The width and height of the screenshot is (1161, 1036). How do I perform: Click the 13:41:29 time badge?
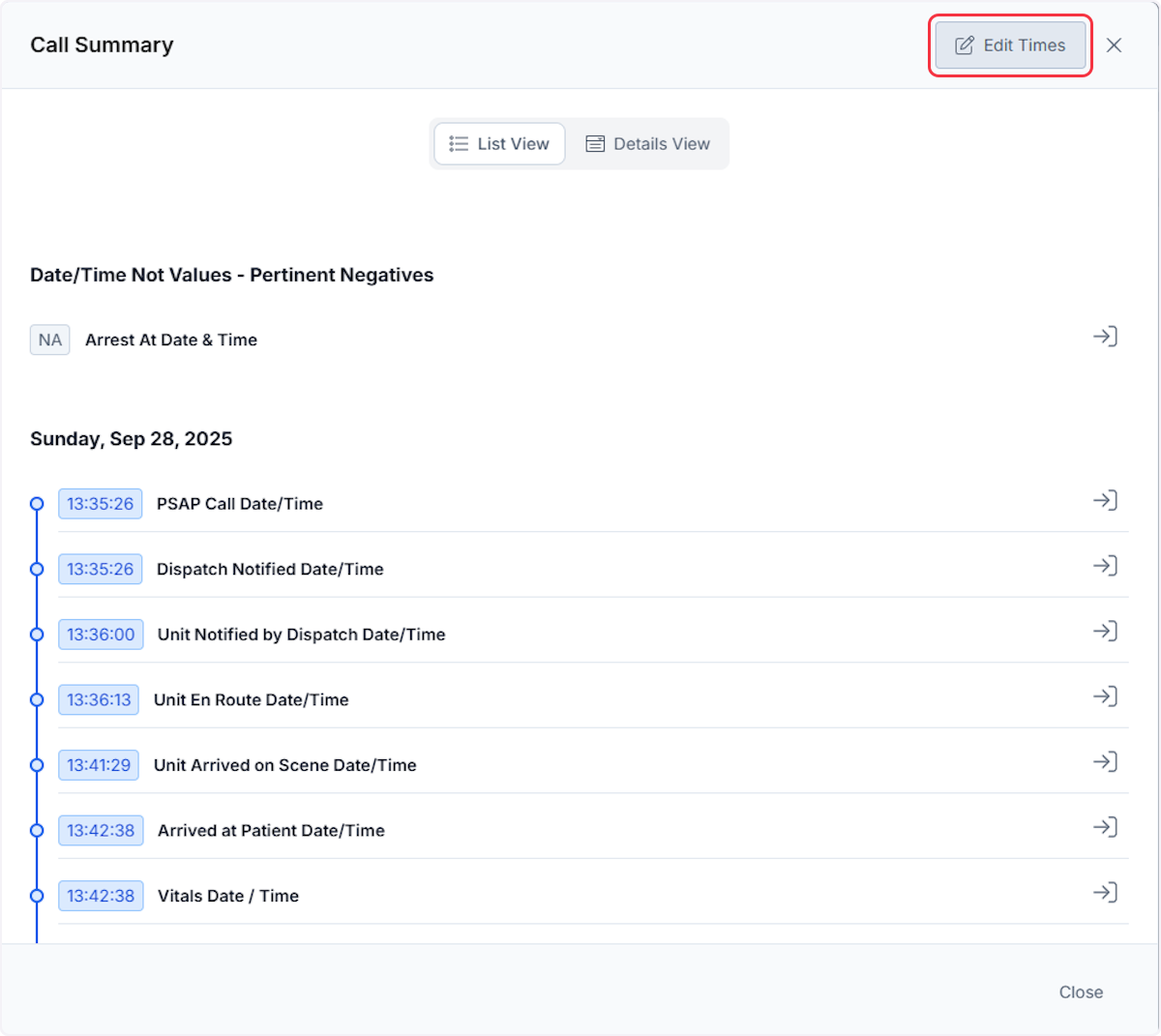(x=99, y=765)
